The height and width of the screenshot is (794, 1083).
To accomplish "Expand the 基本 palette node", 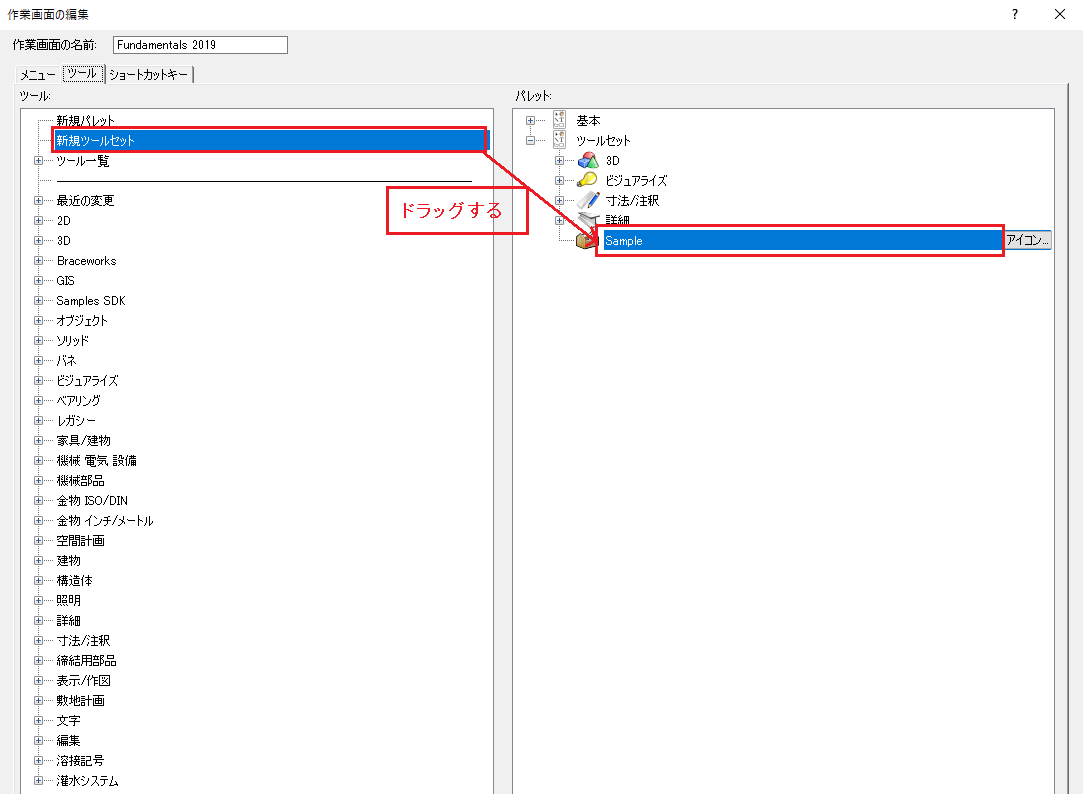I will tap(531, 120).
